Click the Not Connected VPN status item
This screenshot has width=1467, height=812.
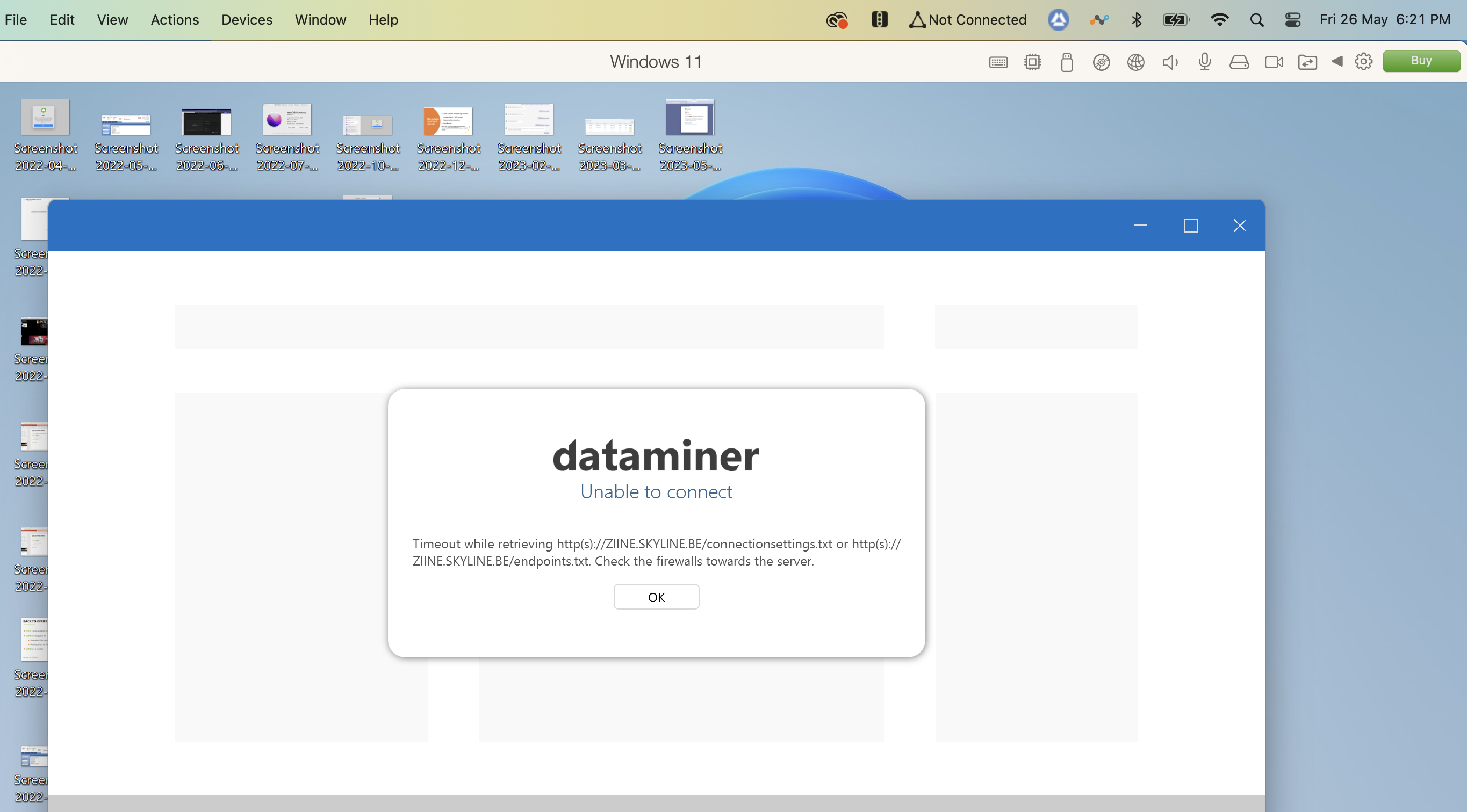pyautogui.click(x=968, y=20)
